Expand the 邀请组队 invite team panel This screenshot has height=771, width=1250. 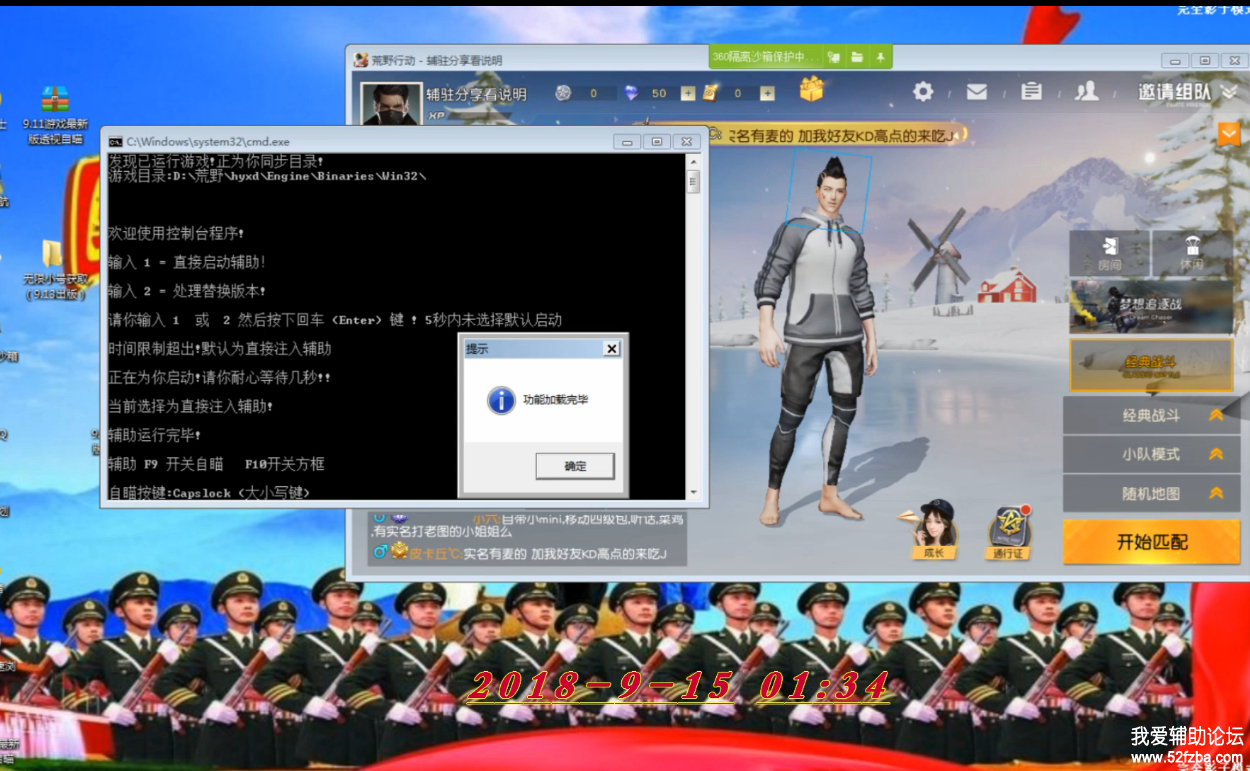pyautogui.click(x=1188, y=92)
